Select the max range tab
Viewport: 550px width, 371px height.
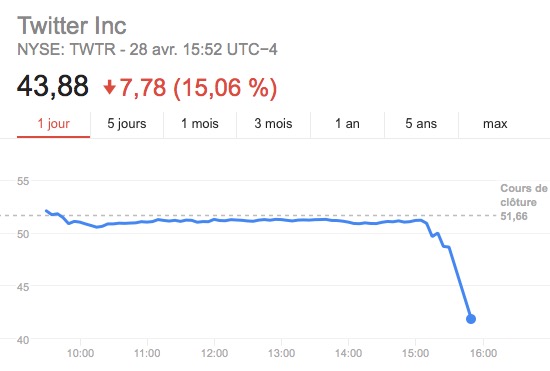495,124
